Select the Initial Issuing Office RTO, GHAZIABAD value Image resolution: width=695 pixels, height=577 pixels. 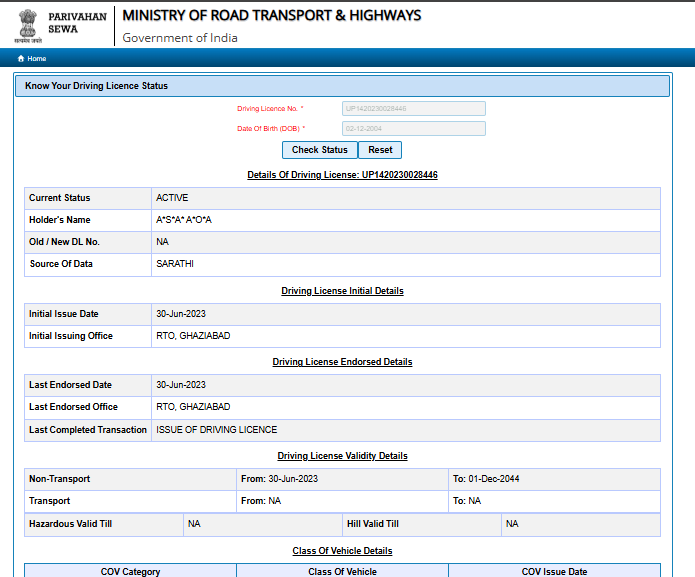pos(193,335)
